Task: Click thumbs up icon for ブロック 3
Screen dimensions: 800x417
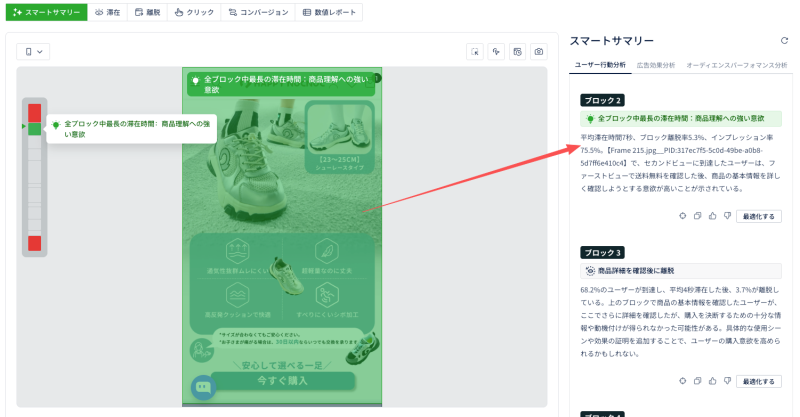Action: pos(712,381)
